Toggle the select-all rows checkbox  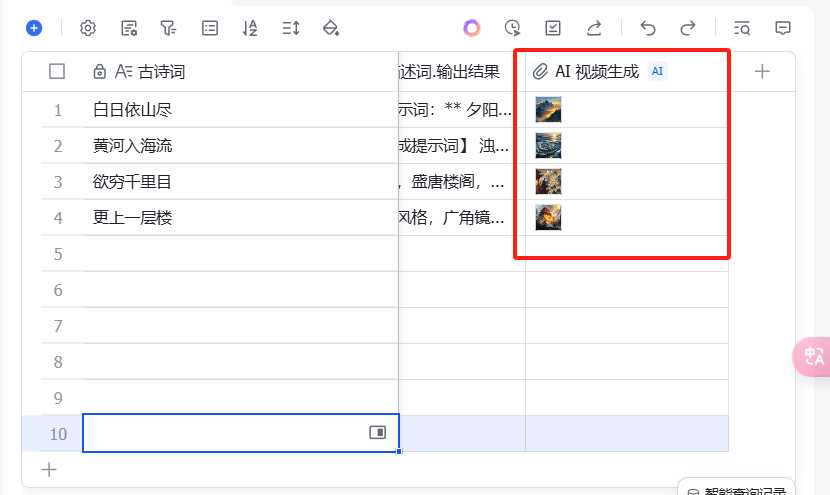tap(57, 71)
